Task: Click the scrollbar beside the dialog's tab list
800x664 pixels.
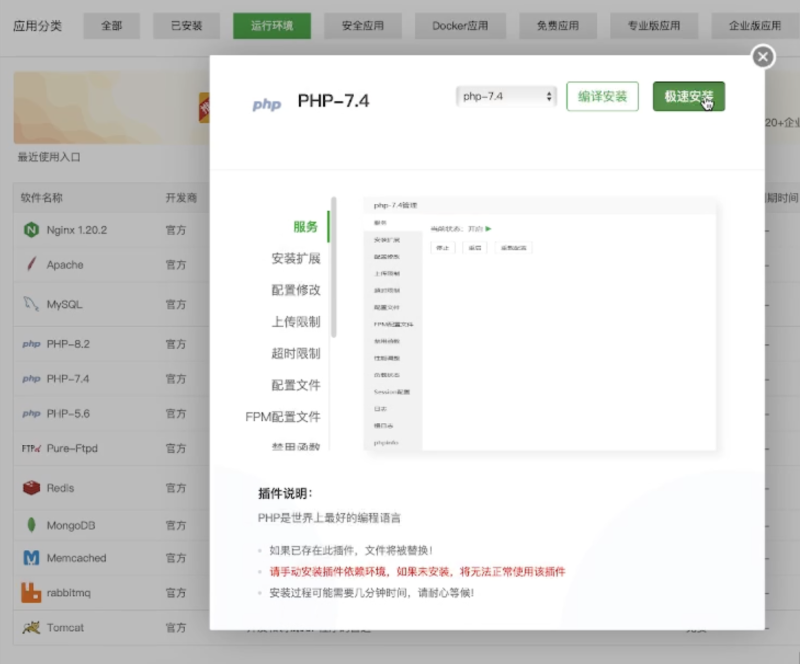Action: [334, 267]
